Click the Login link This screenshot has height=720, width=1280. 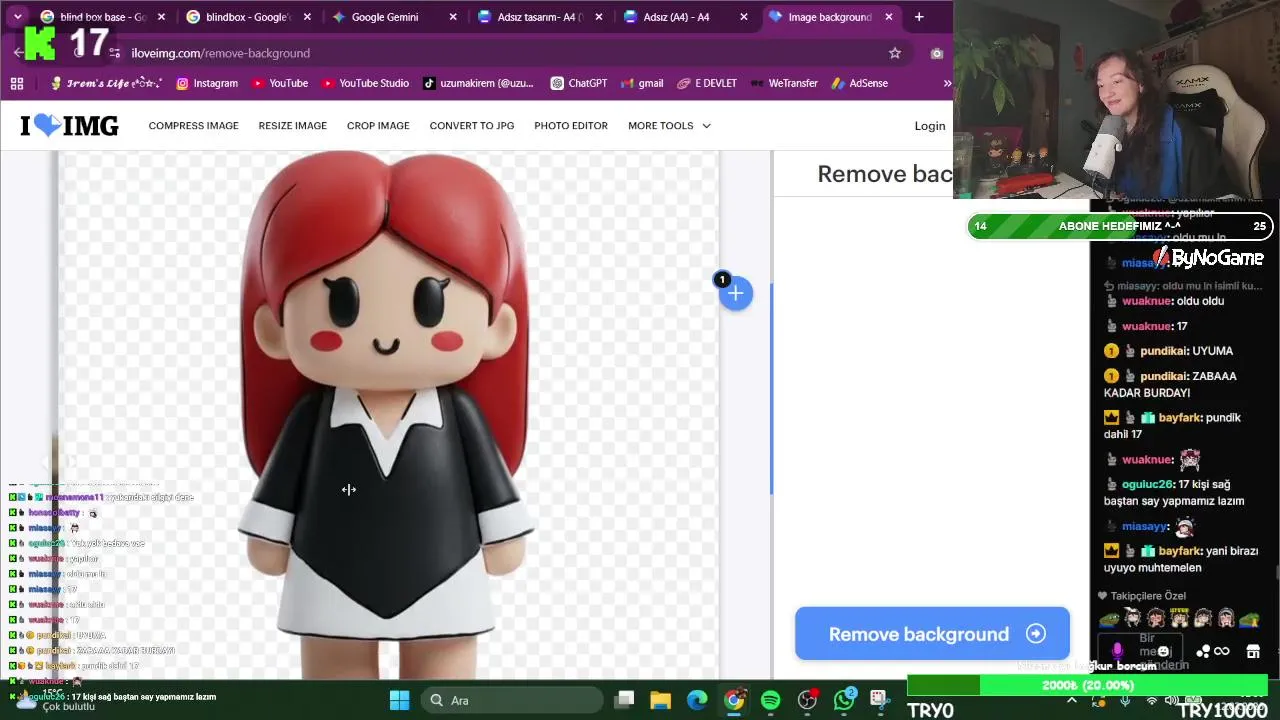point(929,126)
